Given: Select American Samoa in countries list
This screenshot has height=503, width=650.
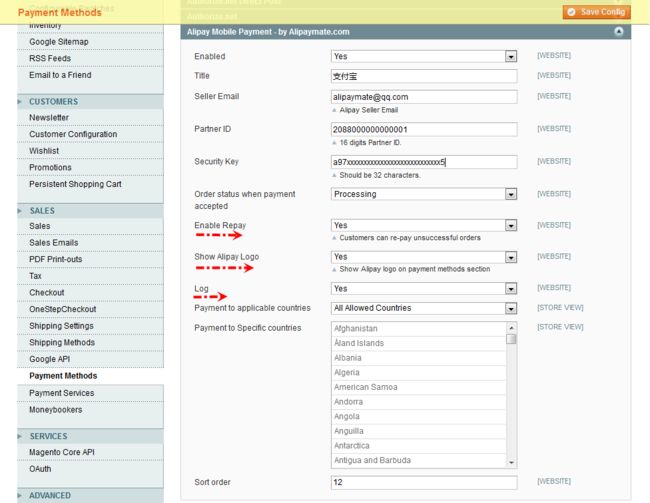Looking at the screenshot, I should pos(419,387).
